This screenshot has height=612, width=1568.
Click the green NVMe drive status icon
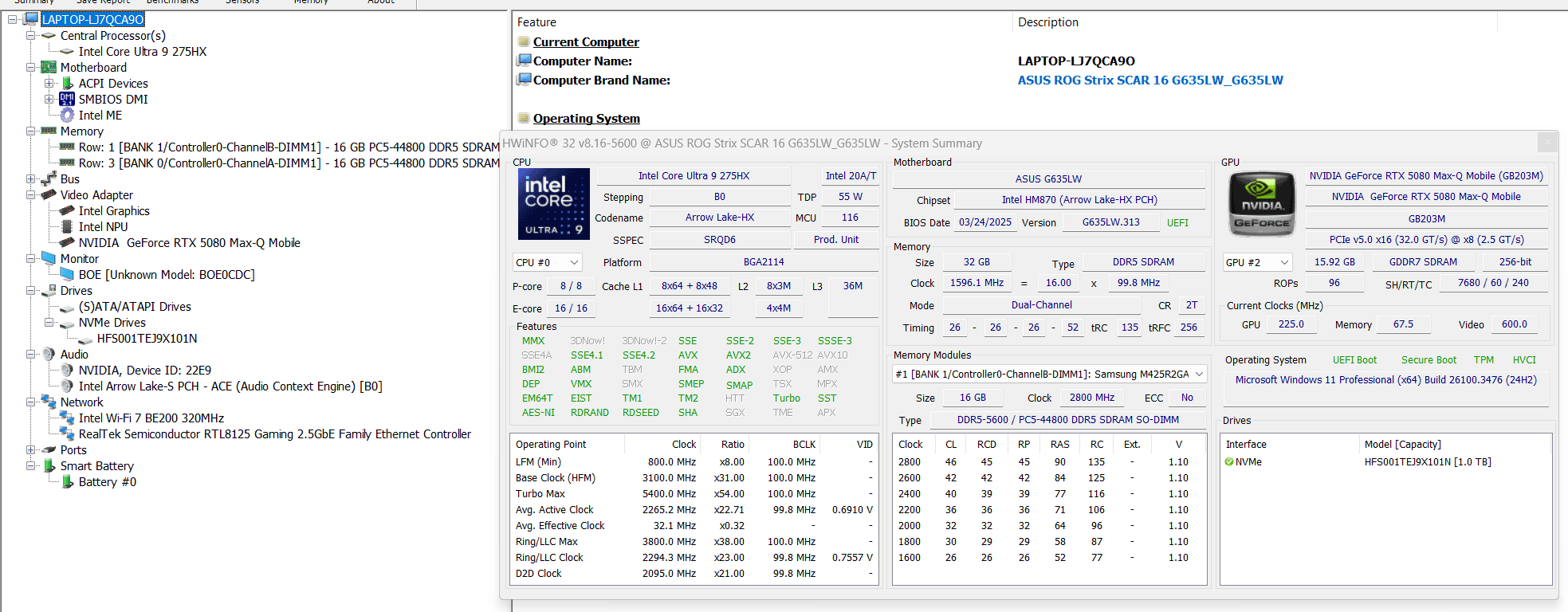coord(1229,462)
